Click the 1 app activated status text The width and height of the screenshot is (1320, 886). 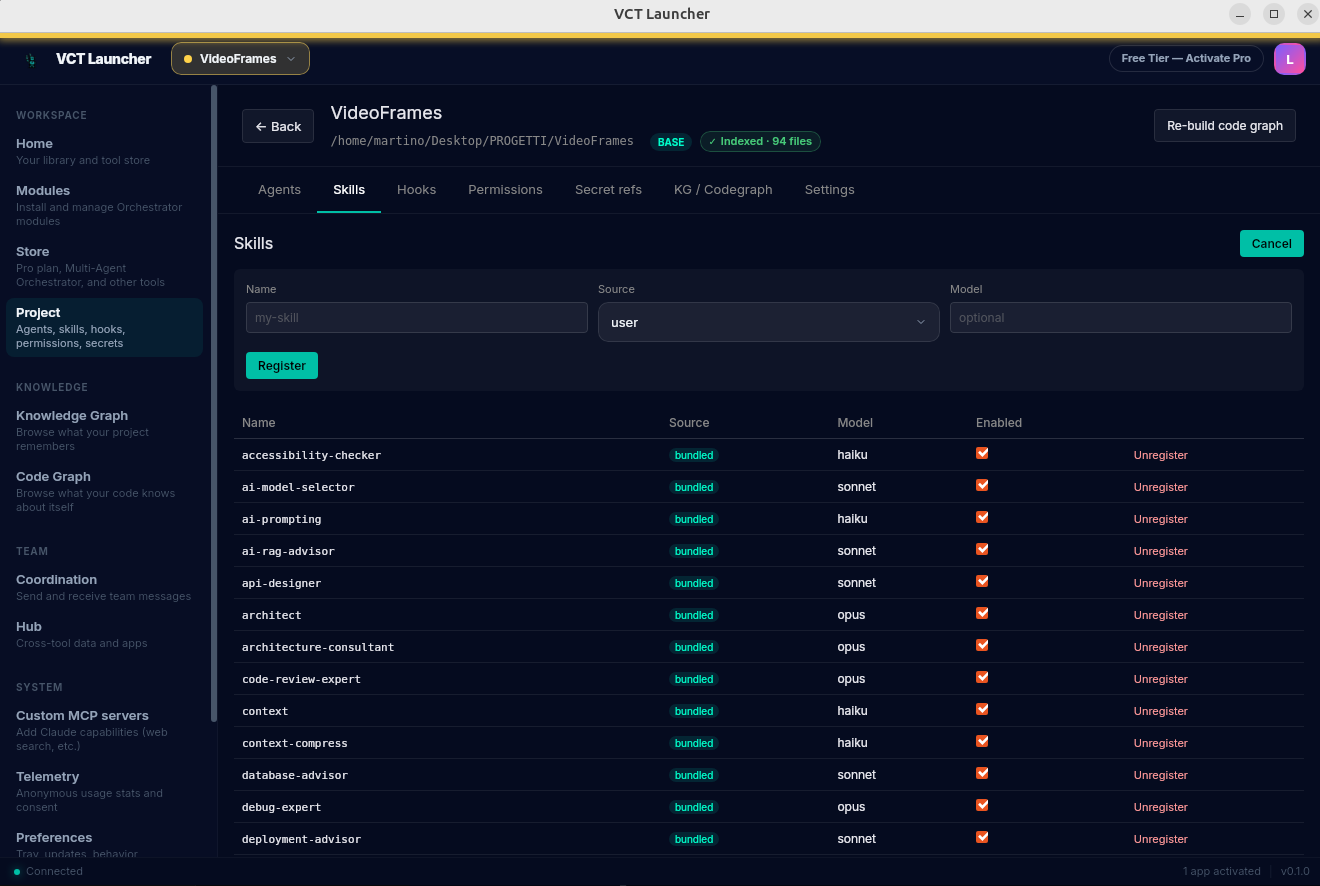click(x=1222, y=871)
